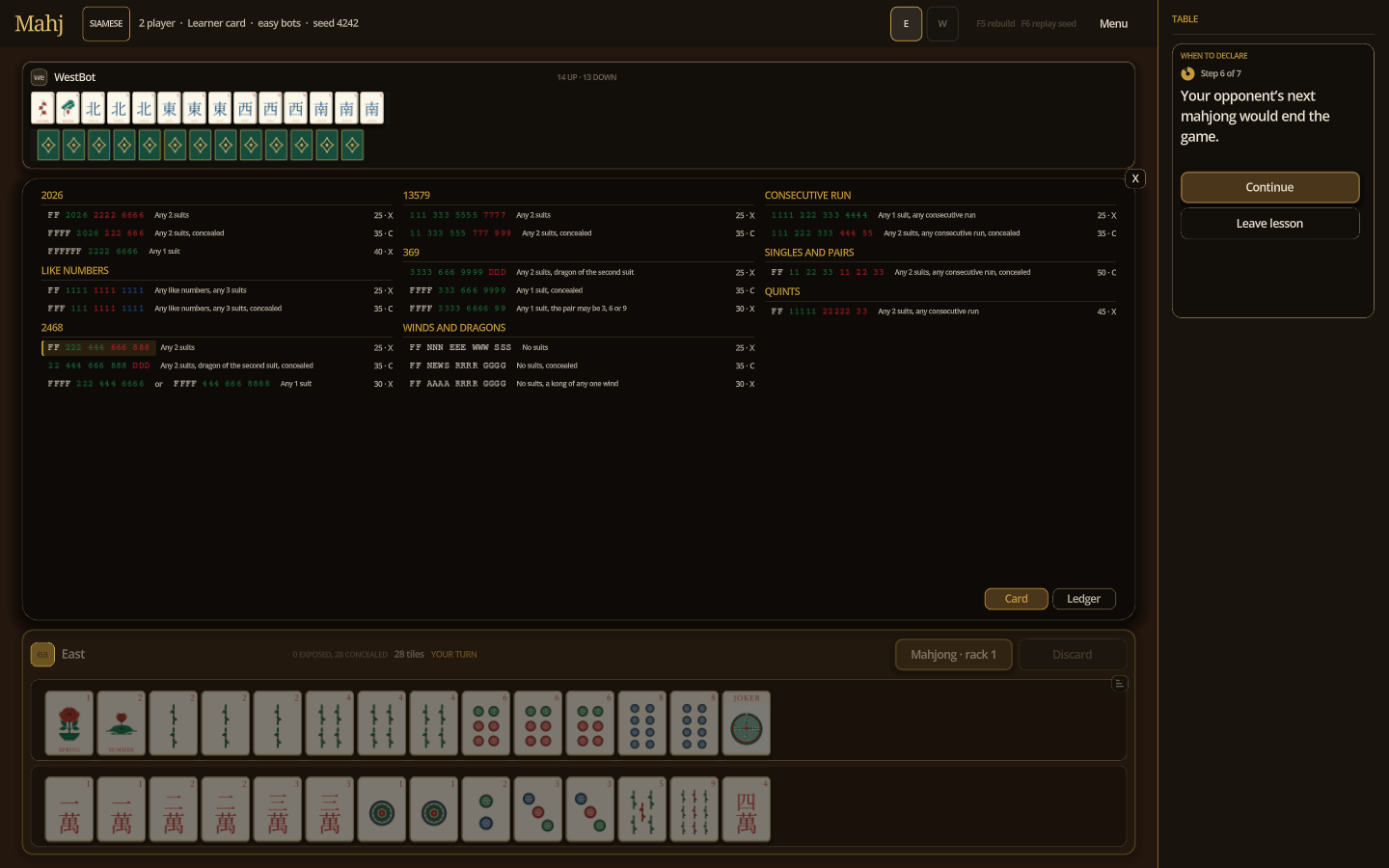
Task: Select the four crak (四萬) tile
Action: pos(747,809)
